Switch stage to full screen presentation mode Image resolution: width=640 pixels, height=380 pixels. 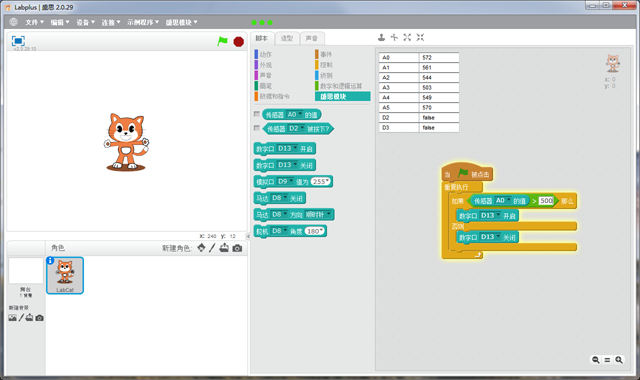click(18, 41)
